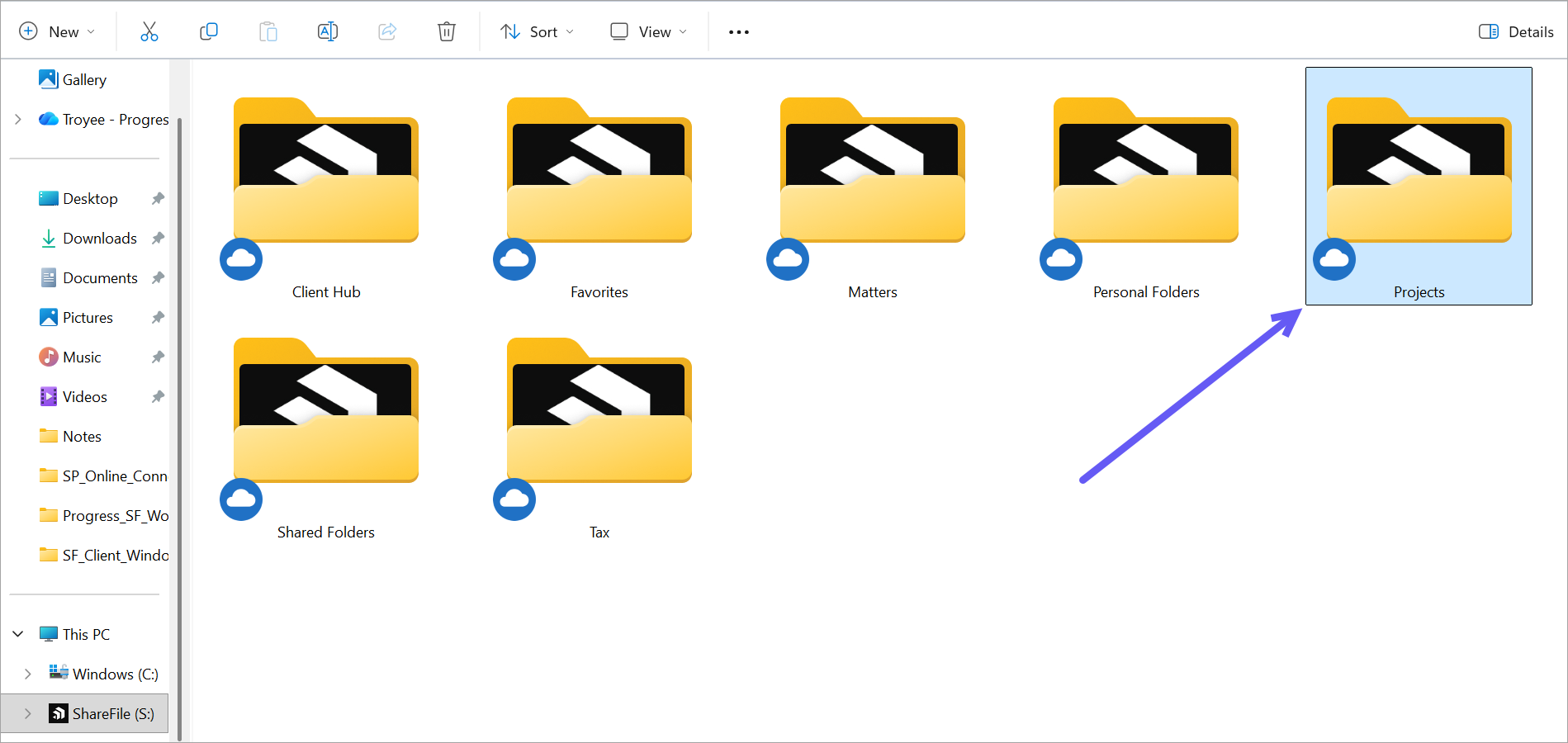The image size is (1568, 743).
Task: Open the New menu
Action: [x=58, y=31]
